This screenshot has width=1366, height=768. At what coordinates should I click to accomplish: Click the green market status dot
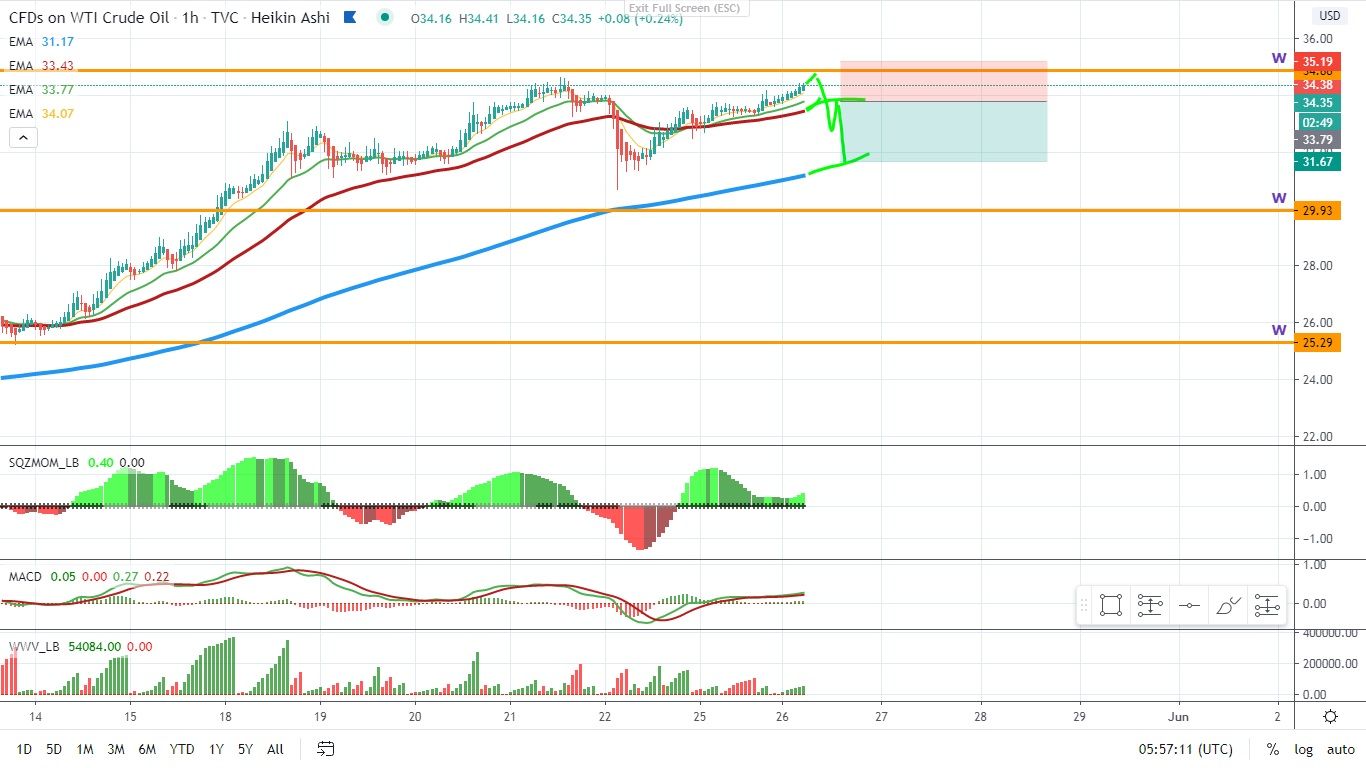[x=386, y=17]
